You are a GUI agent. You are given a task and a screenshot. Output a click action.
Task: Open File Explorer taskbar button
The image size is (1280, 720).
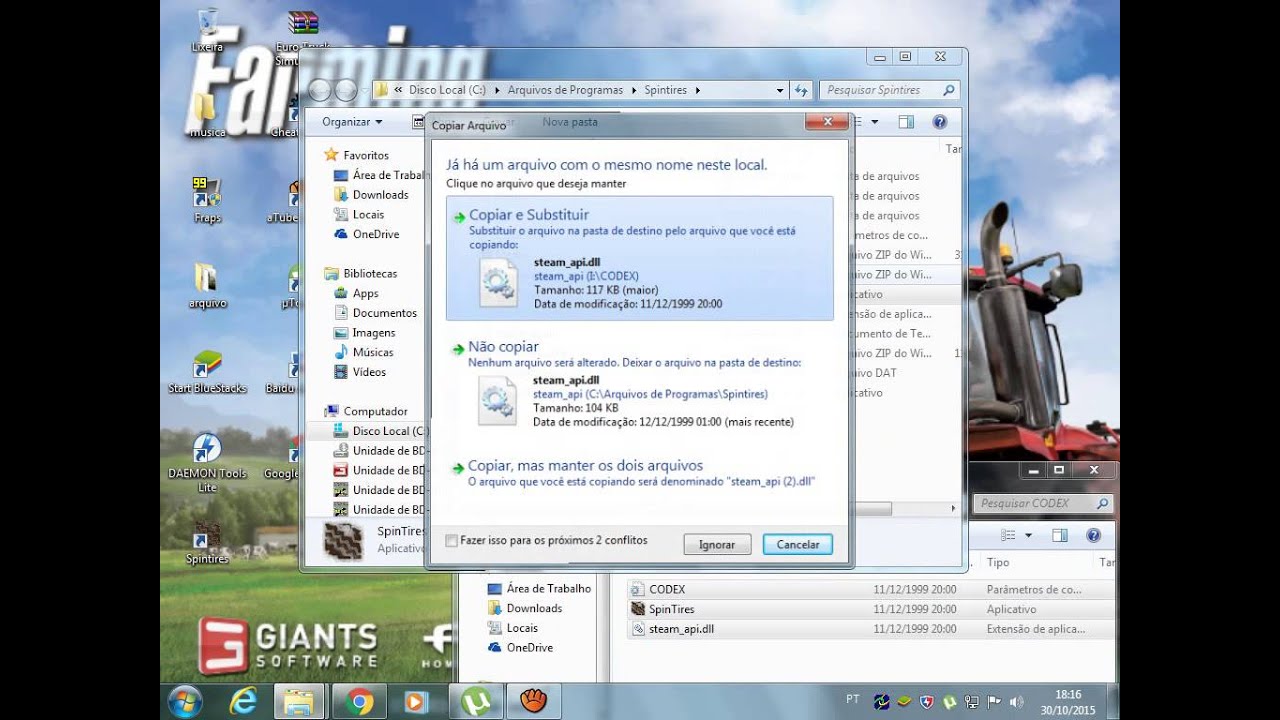[300, 702]
